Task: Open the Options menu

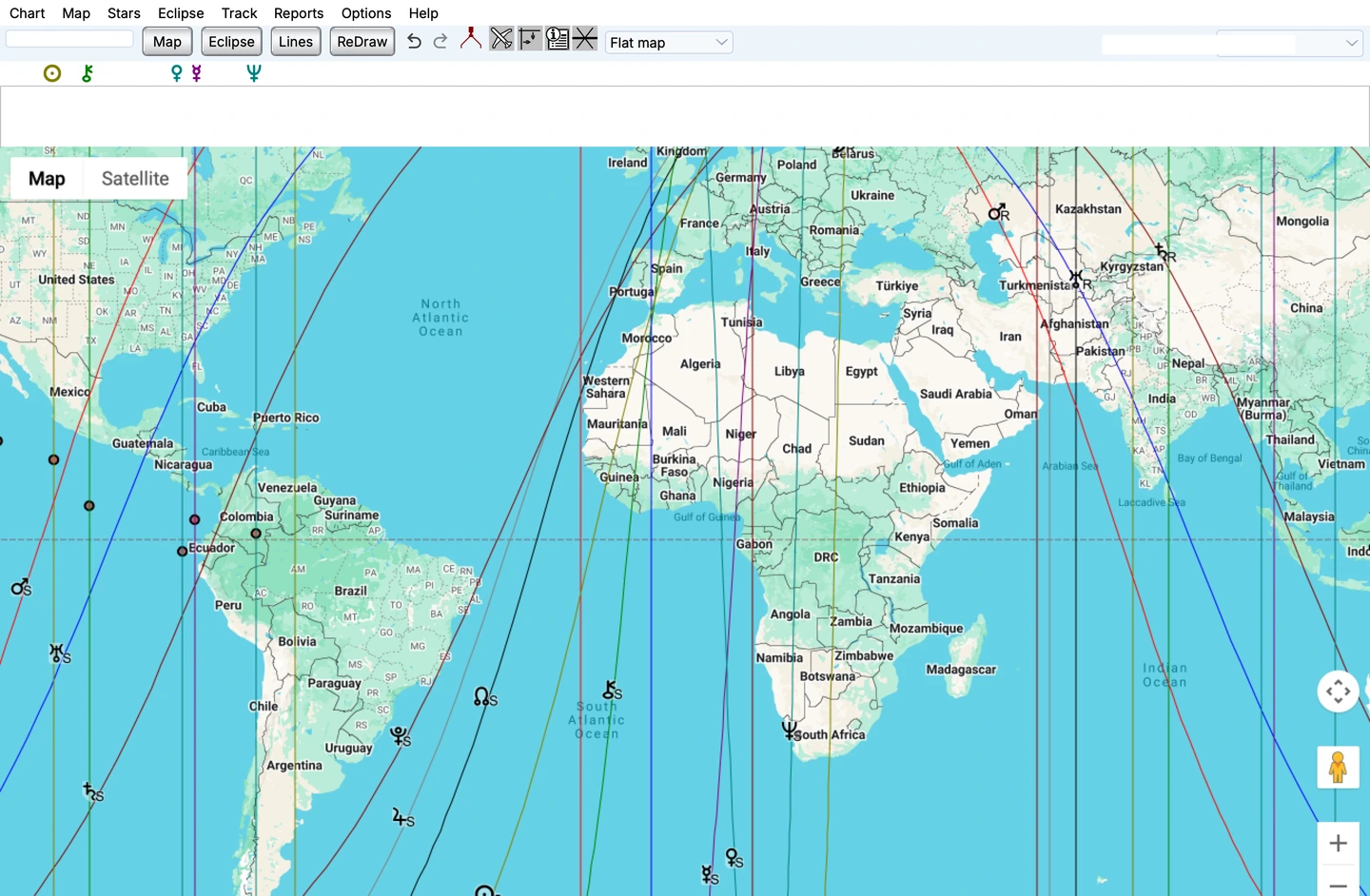Action: (366, 13)
